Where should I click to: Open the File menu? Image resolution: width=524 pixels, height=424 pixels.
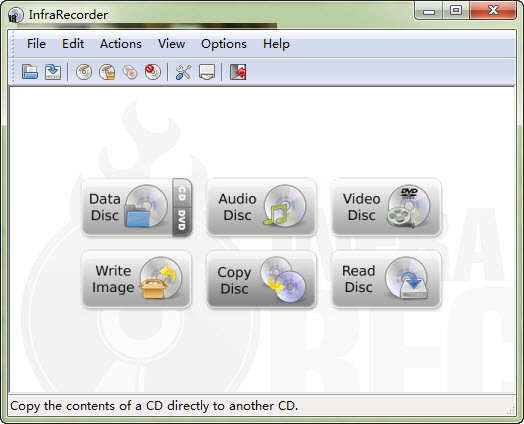(36, 44)
